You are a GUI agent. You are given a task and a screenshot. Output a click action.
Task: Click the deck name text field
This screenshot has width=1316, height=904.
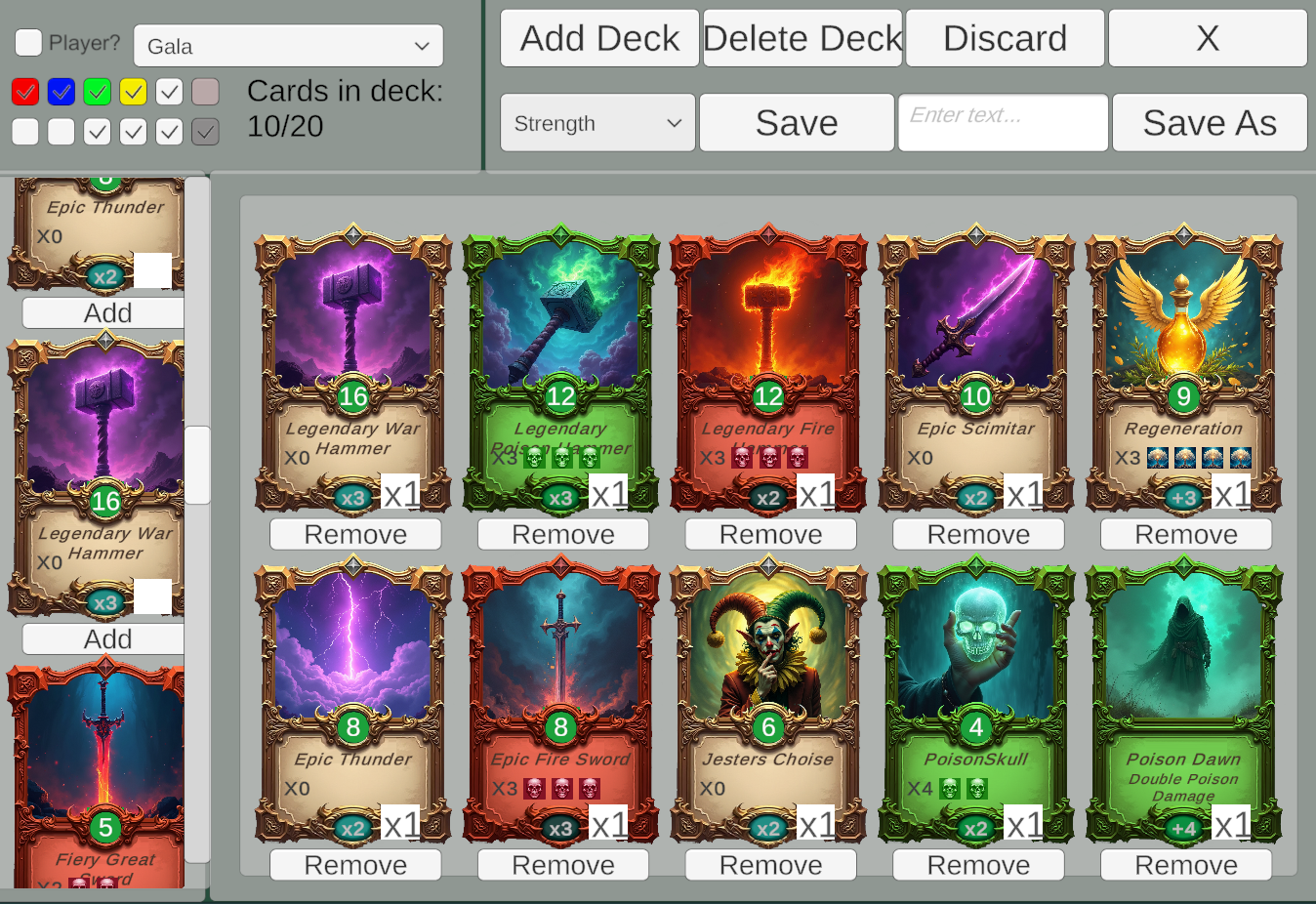1003,123
